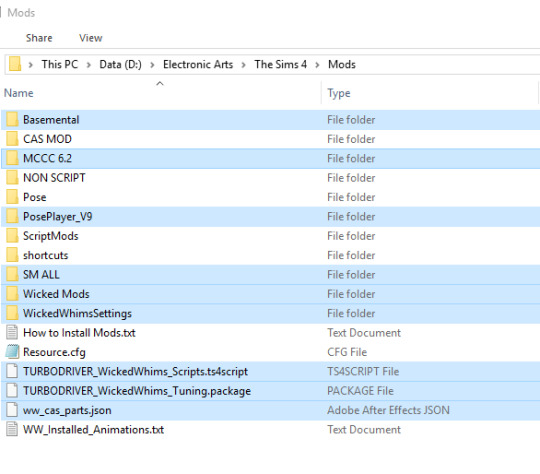This screenshot has width=540, height=474.
Task: Open the Share ribbon tab
Action: coord(39,38)
